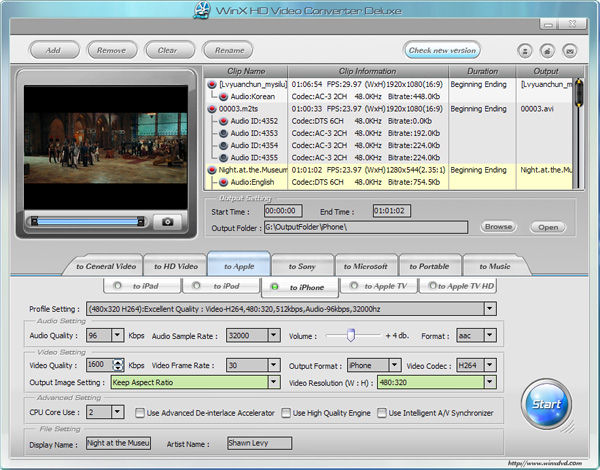Click the Start Time input field
600x470 pixels.
coord(283,211)
